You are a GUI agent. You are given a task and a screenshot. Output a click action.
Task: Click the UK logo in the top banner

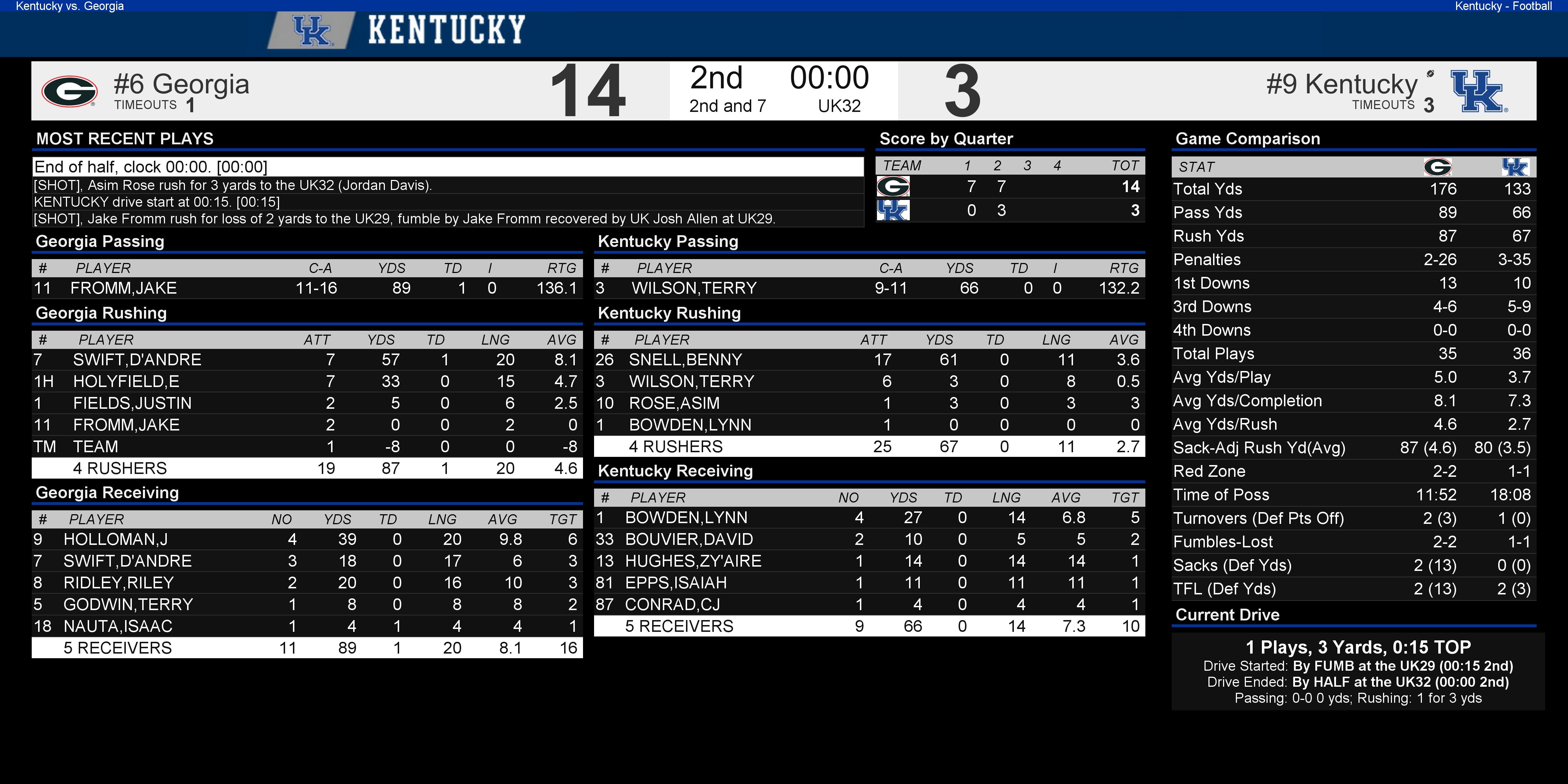click(x=312, y=30)
